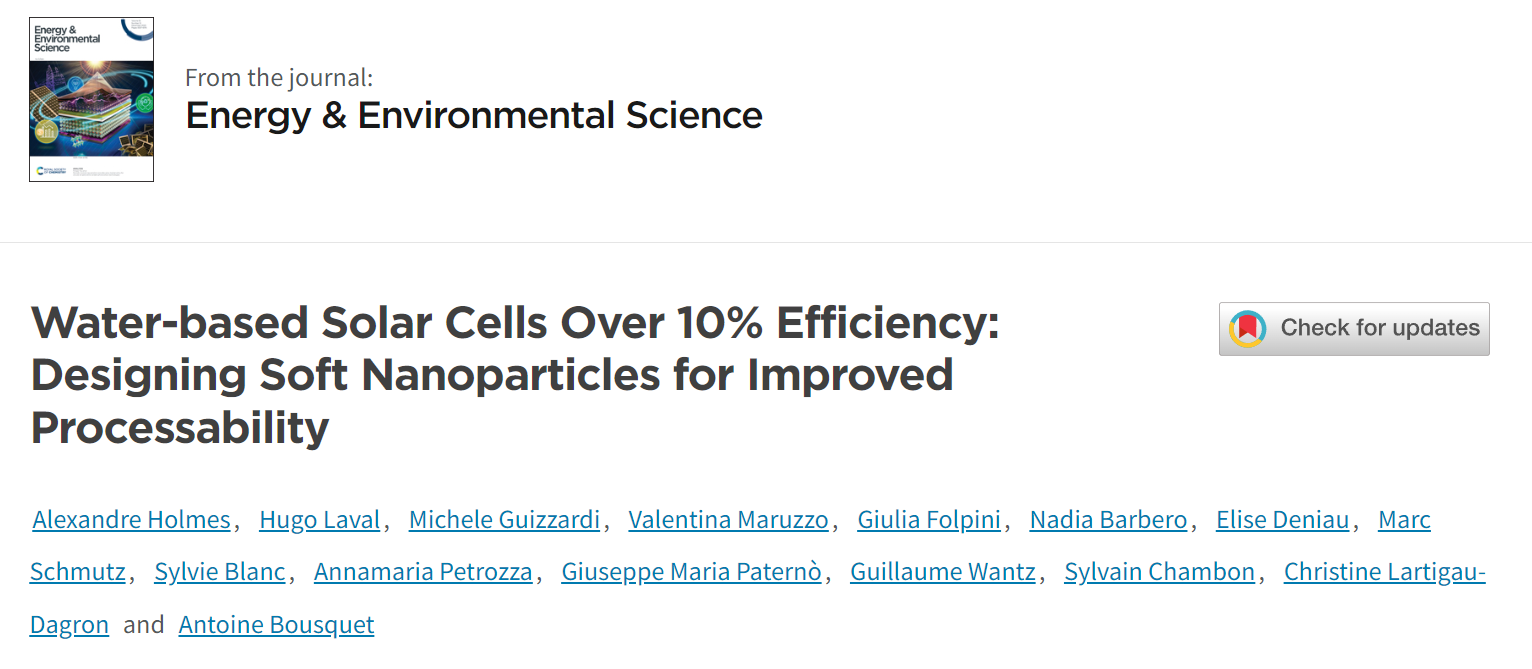Viewport: 1532px width, 669px height.
Task: Open Annamaria Petrozza author link
Action: [x=423, y=572]
